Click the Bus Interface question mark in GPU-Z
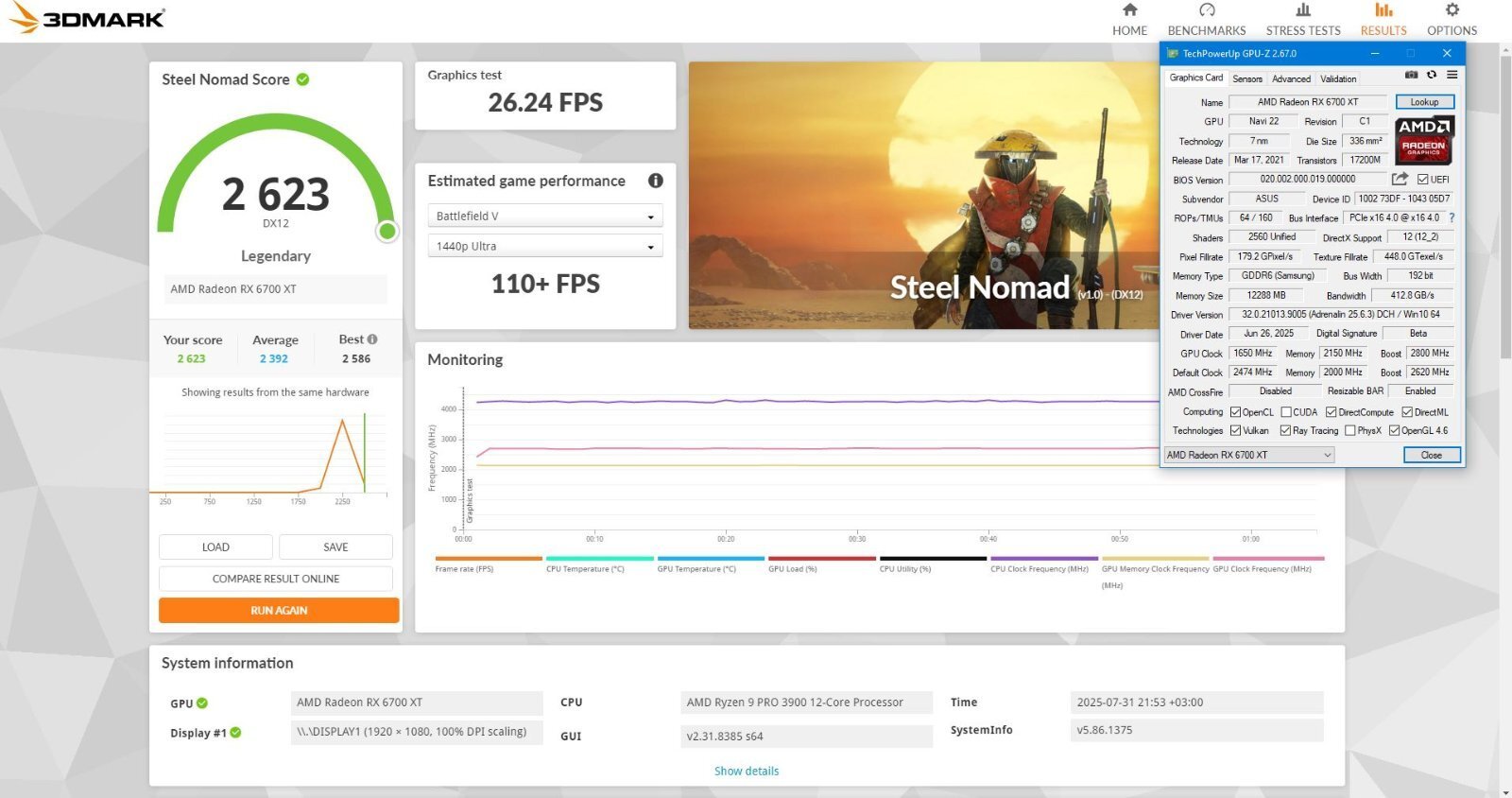 coord(1452,217)
